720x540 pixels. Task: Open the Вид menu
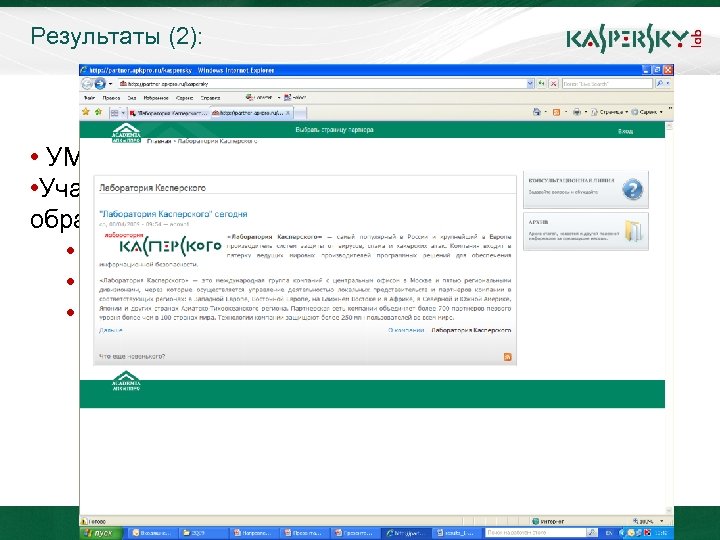[132, 98]
